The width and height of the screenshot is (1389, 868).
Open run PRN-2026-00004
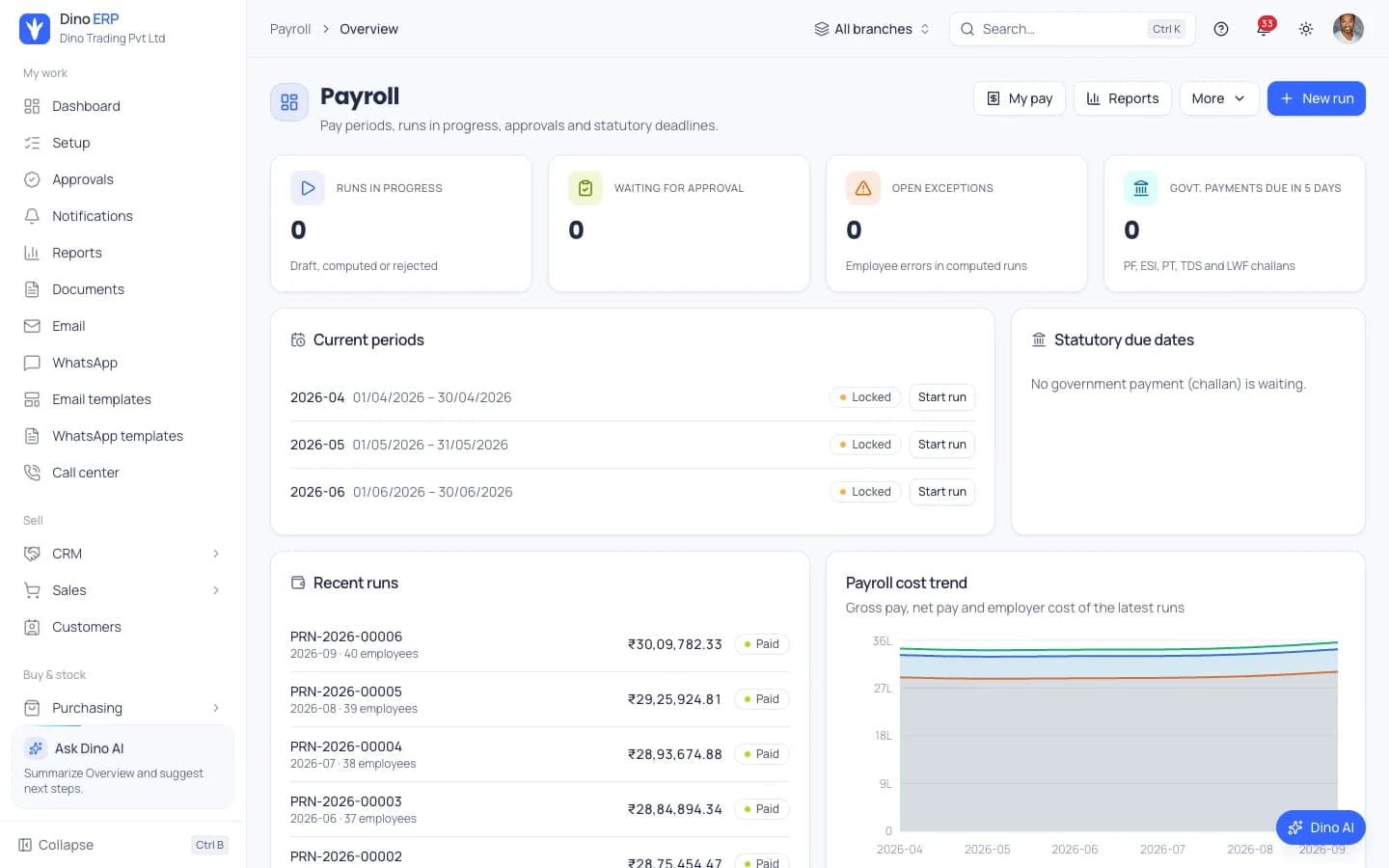tap(540, 754)
